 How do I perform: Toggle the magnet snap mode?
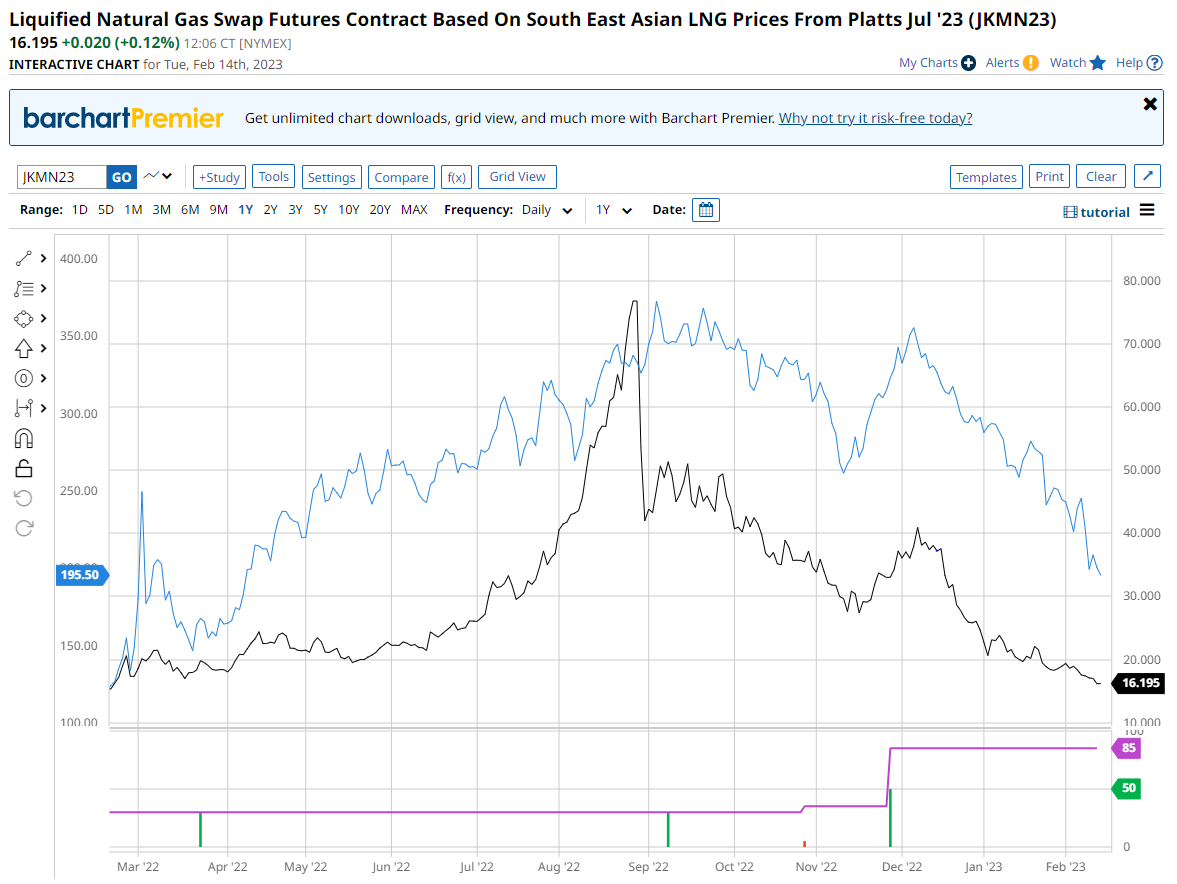tap(25, 438)
